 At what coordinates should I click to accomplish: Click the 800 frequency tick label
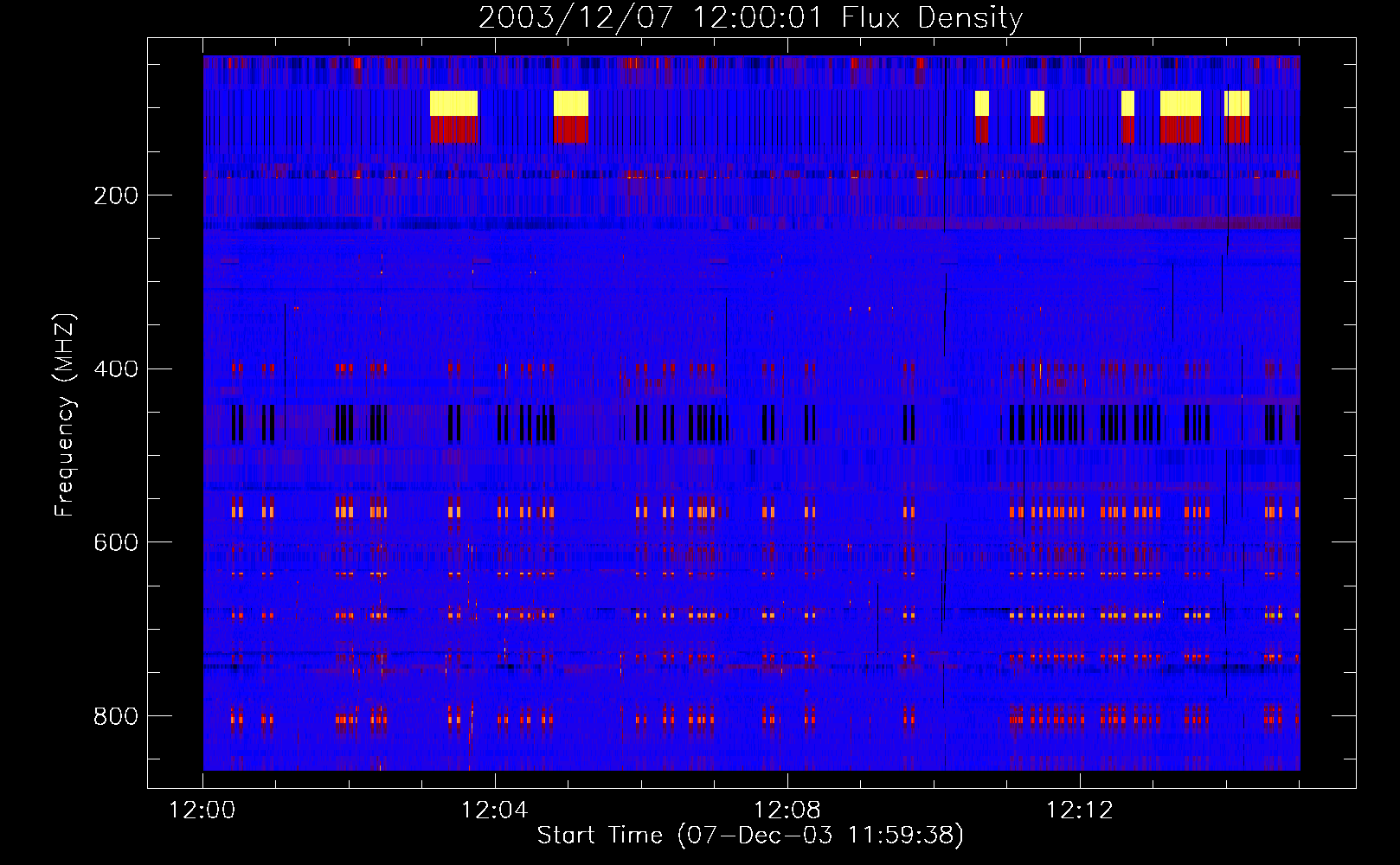click(x=116, y=716)
